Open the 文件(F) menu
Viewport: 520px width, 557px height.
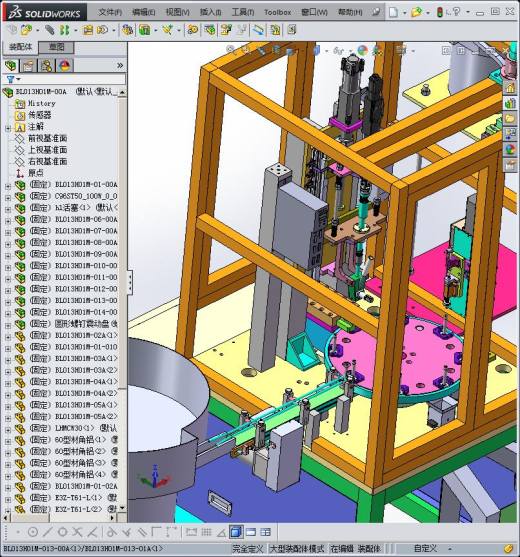[110, 12]
